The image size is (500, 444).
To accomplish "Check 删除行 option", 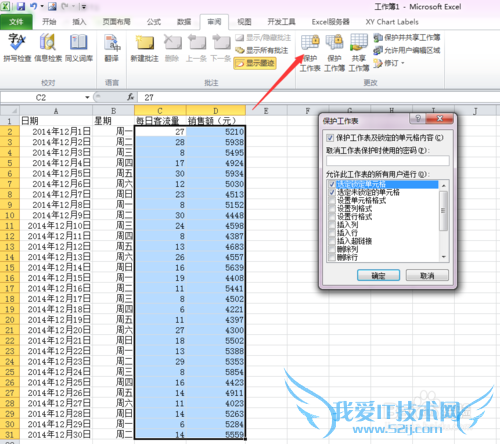I will (x=332, y=257).
